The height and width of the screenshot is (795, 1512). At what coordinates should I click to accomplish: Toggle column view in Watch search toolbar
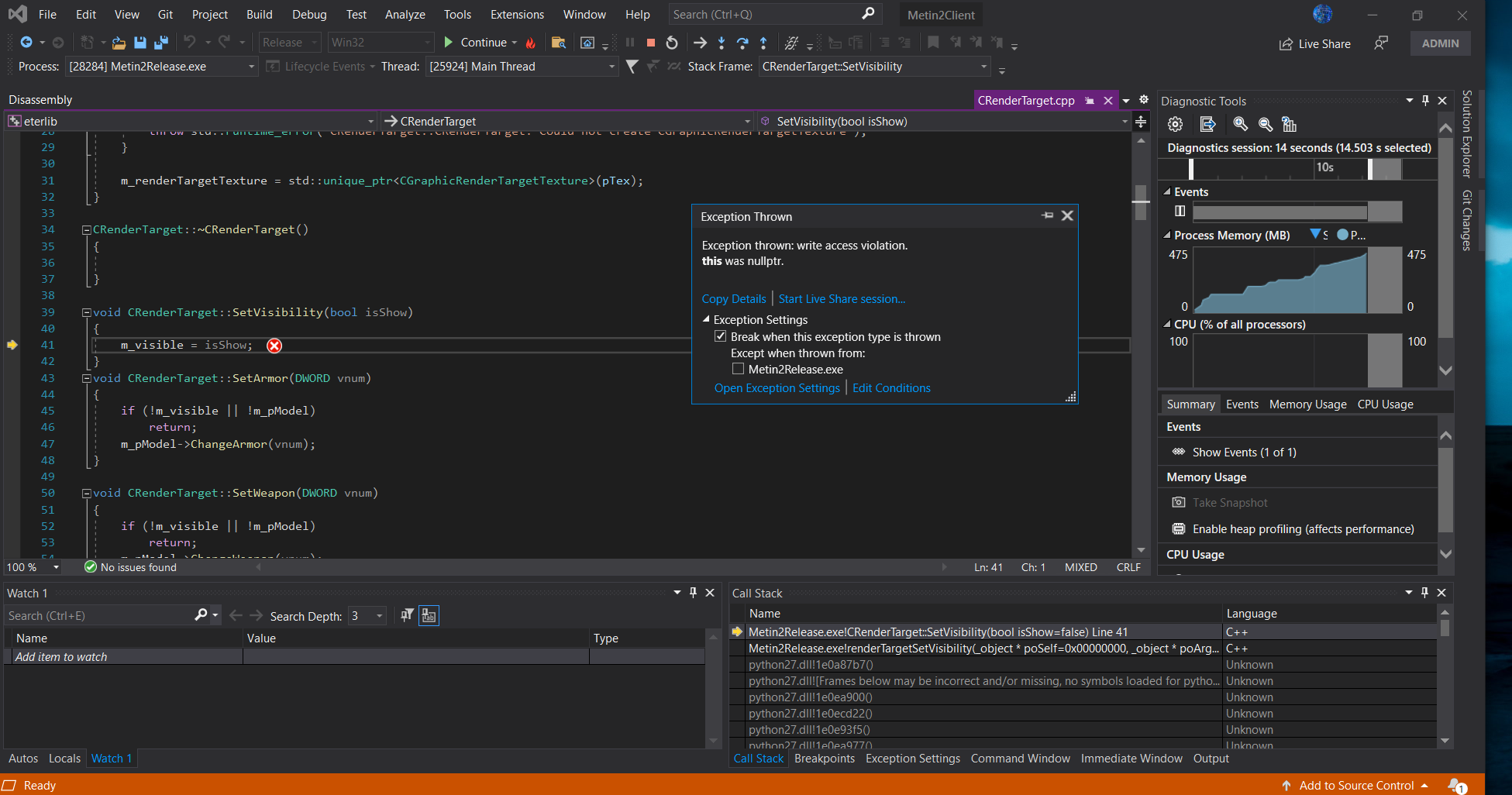coord(429,615)
